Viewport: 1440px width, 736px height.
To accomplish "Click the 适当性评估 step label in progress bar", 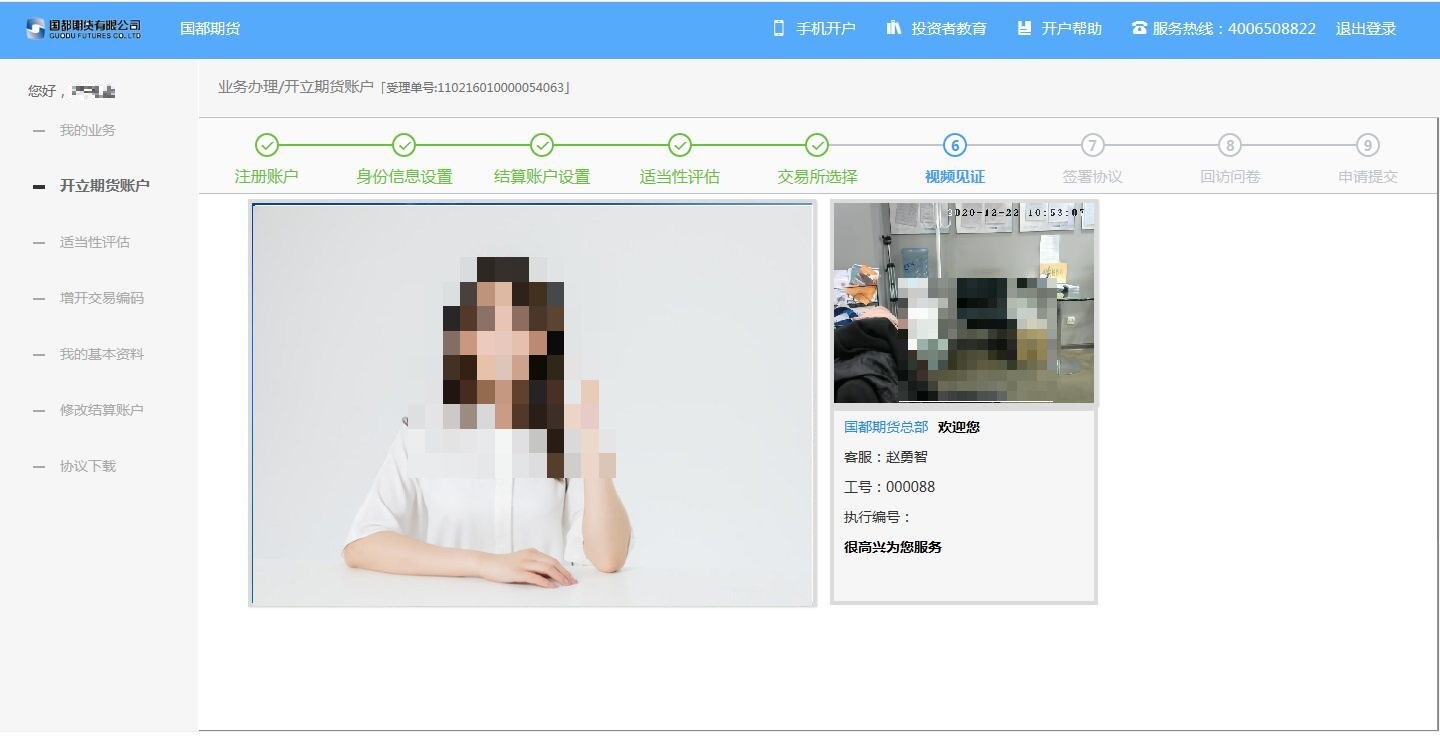I will (x=680, y=177).
